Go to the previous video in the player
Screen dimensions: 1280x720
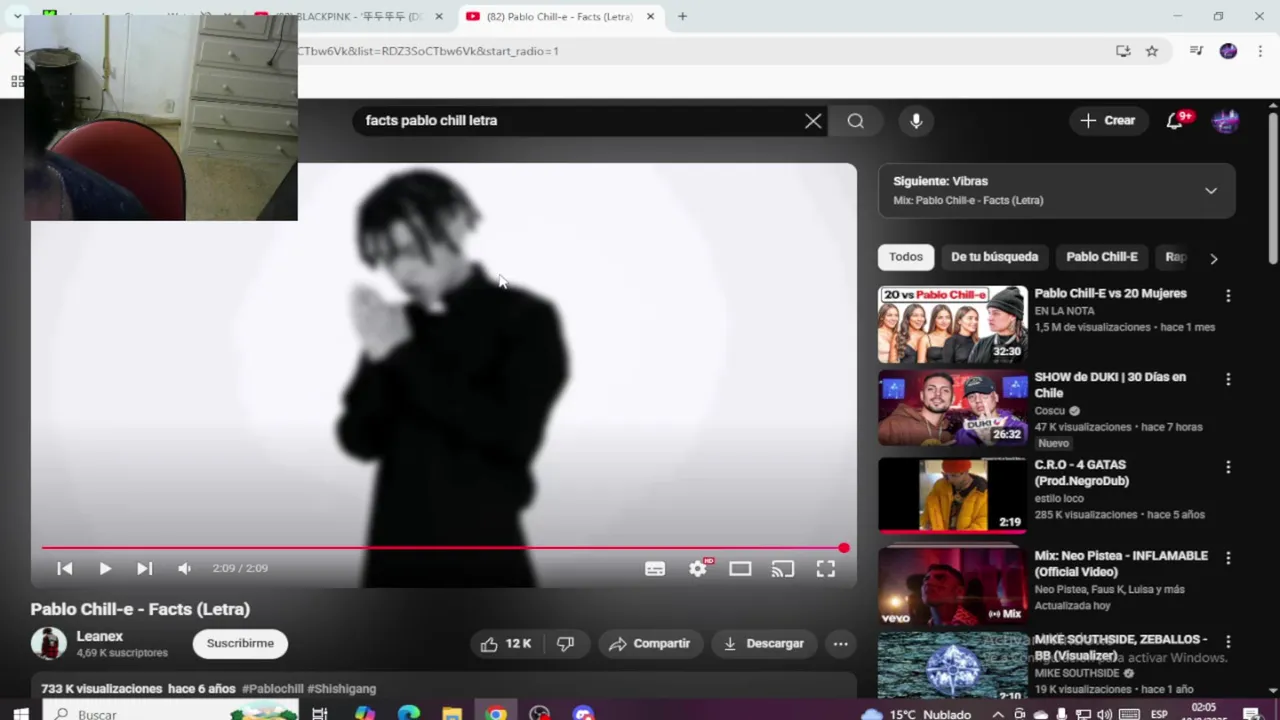(65, 568)
